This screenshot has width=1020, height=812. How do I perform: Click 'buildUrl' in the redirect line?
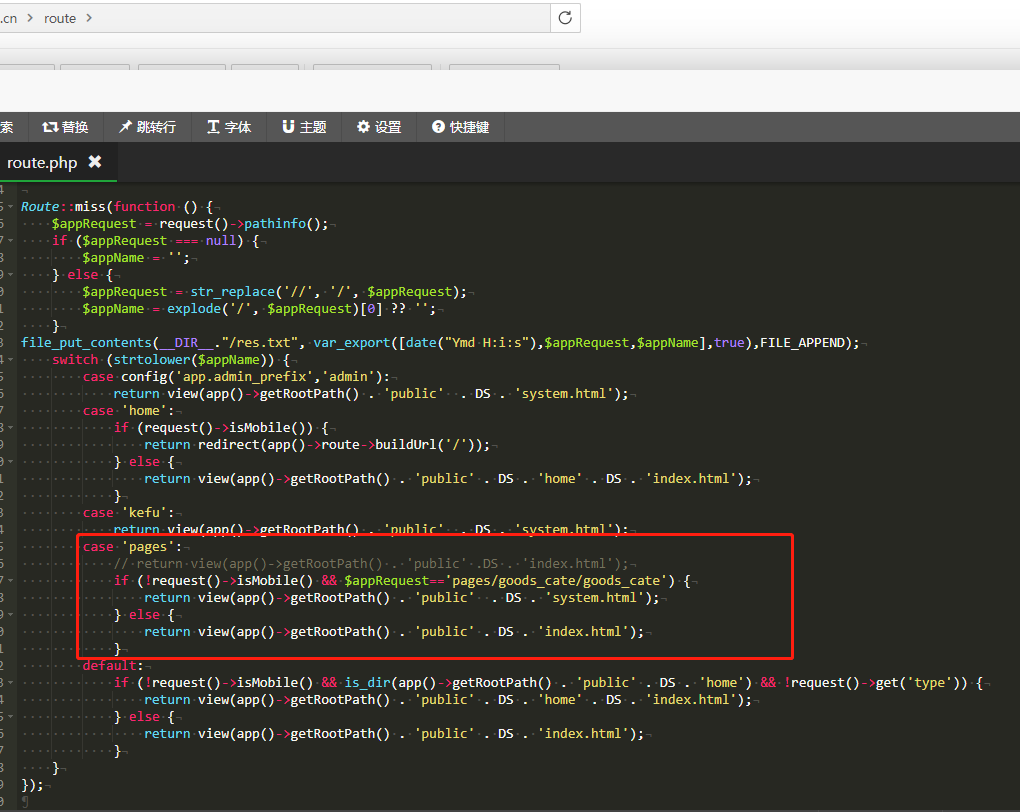406,444
